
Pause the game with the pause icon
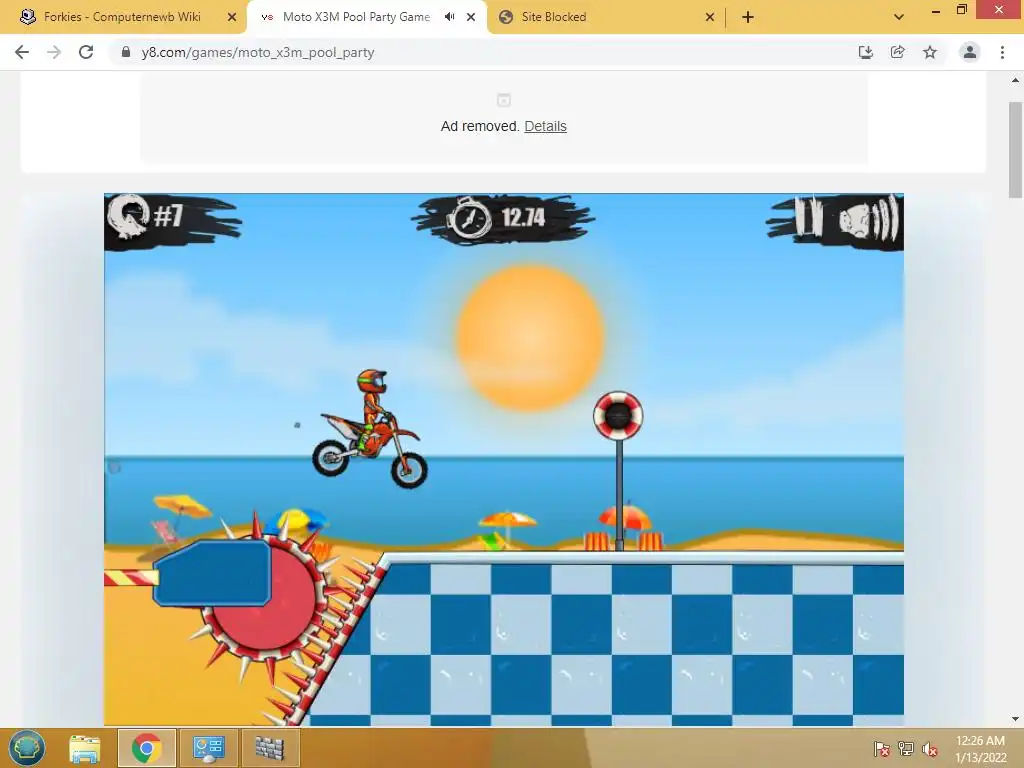click(807, 217)
